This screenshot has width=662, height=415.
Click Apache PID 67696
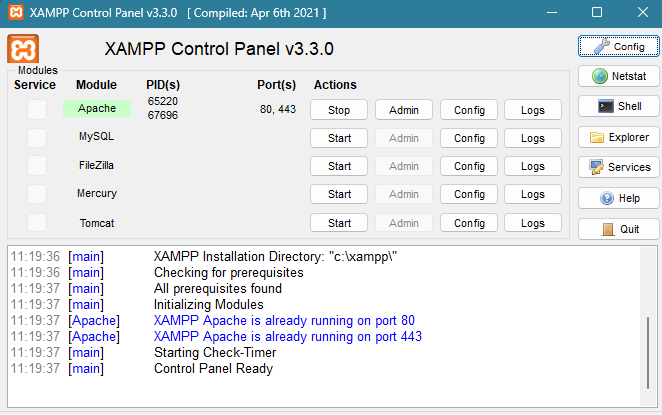coord(163,115)
